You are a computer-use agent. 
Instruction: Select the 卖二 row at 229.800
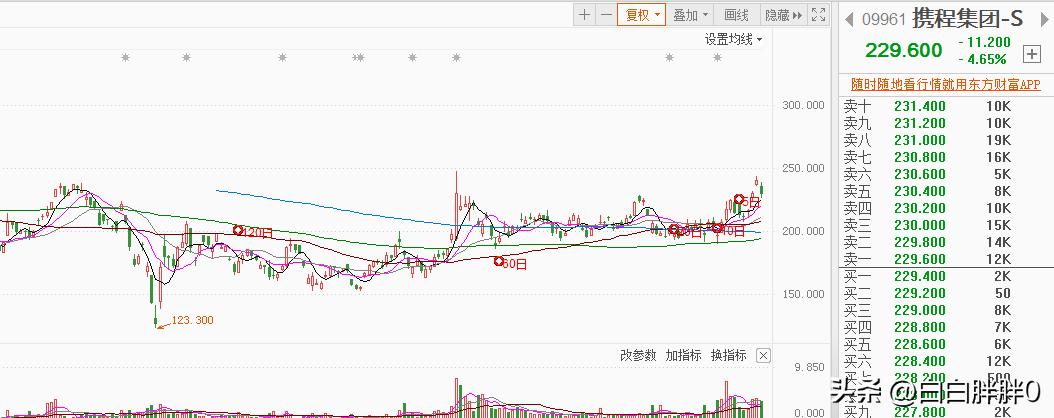pyautogui.click(x=946, y=243)
